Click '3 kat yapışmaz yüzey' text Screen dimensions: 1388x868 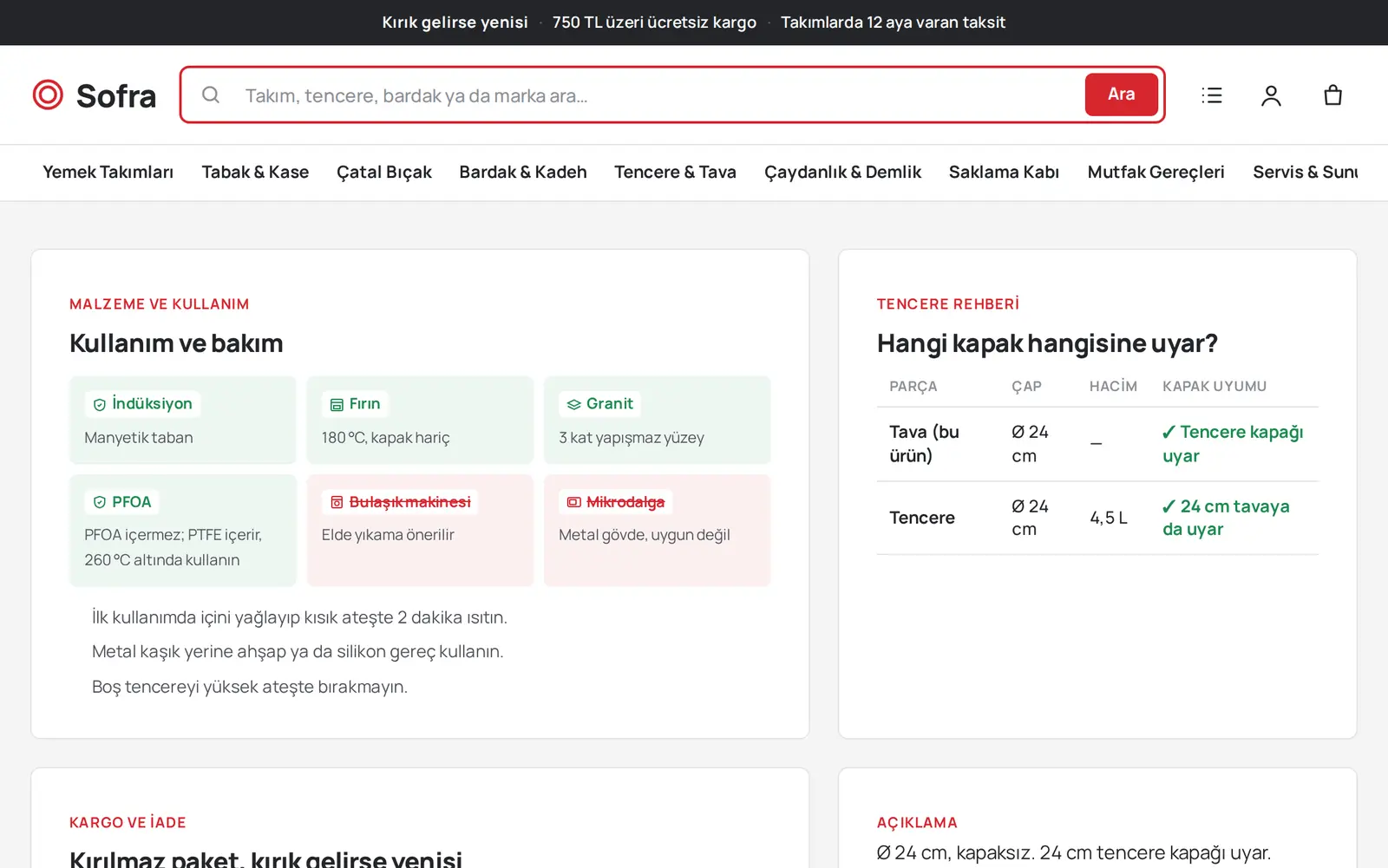point(632,438)
